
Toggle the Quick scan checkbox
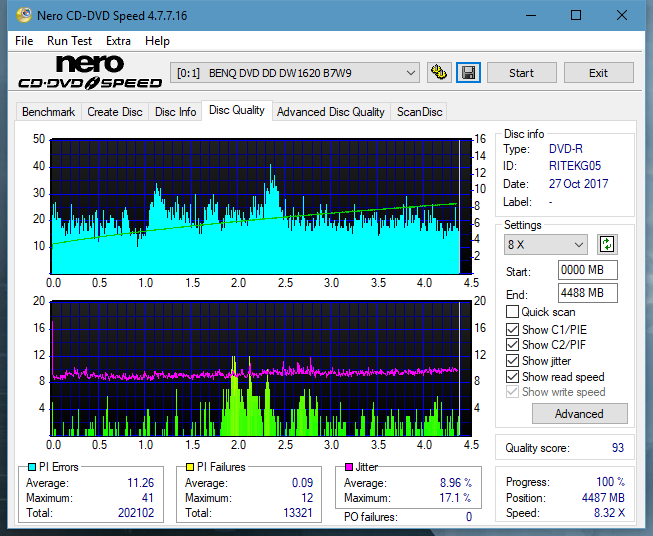click(x=512, y=312)
